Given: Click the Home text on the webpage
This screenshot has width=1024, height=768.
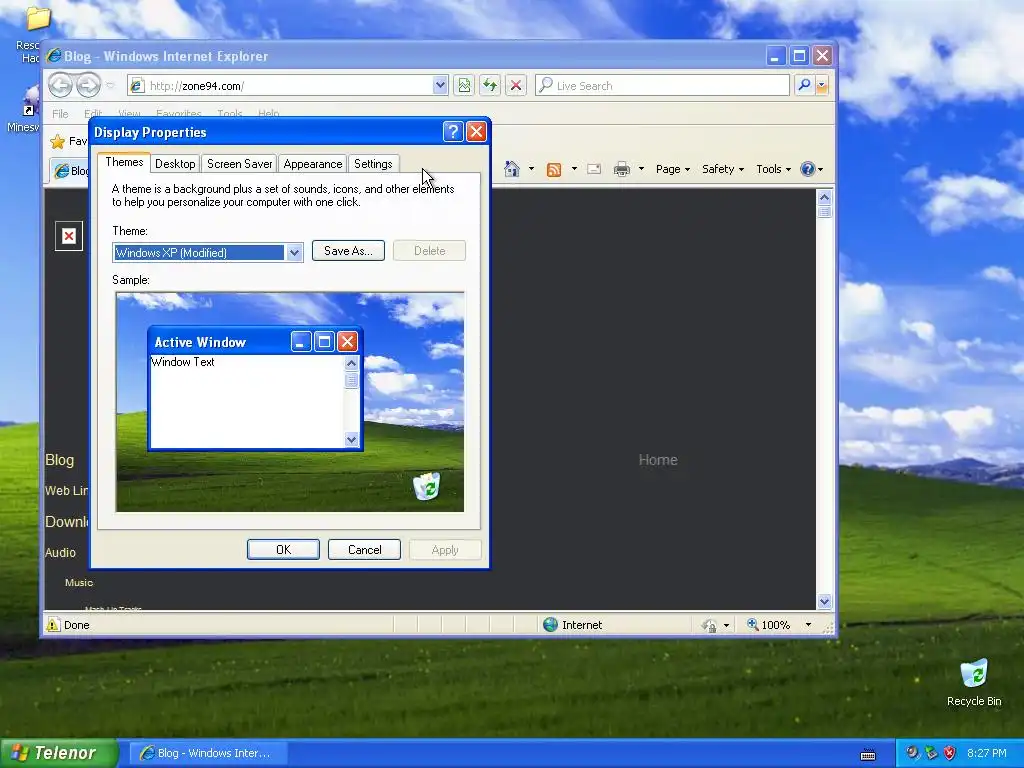Looking at the screenshot, I should pos(658,460).
